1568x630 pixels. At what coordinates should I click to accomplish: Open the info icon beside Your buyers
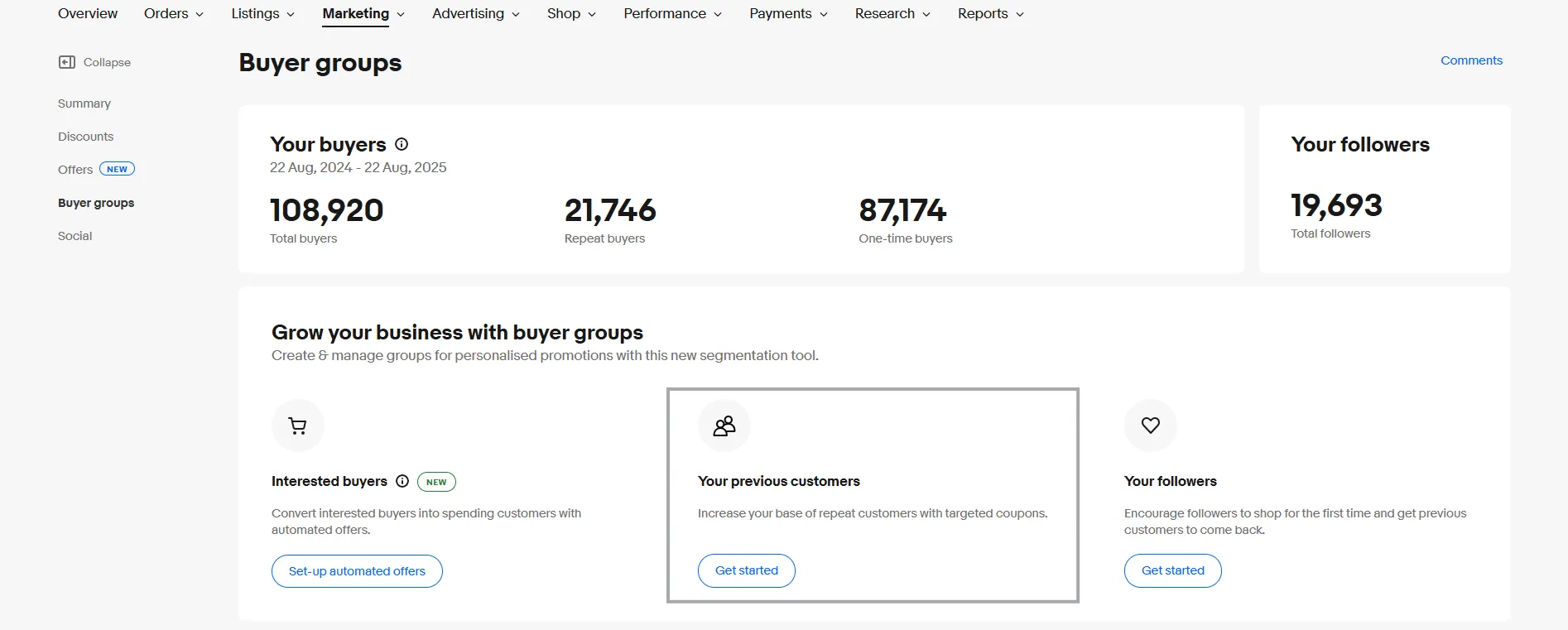402,144
